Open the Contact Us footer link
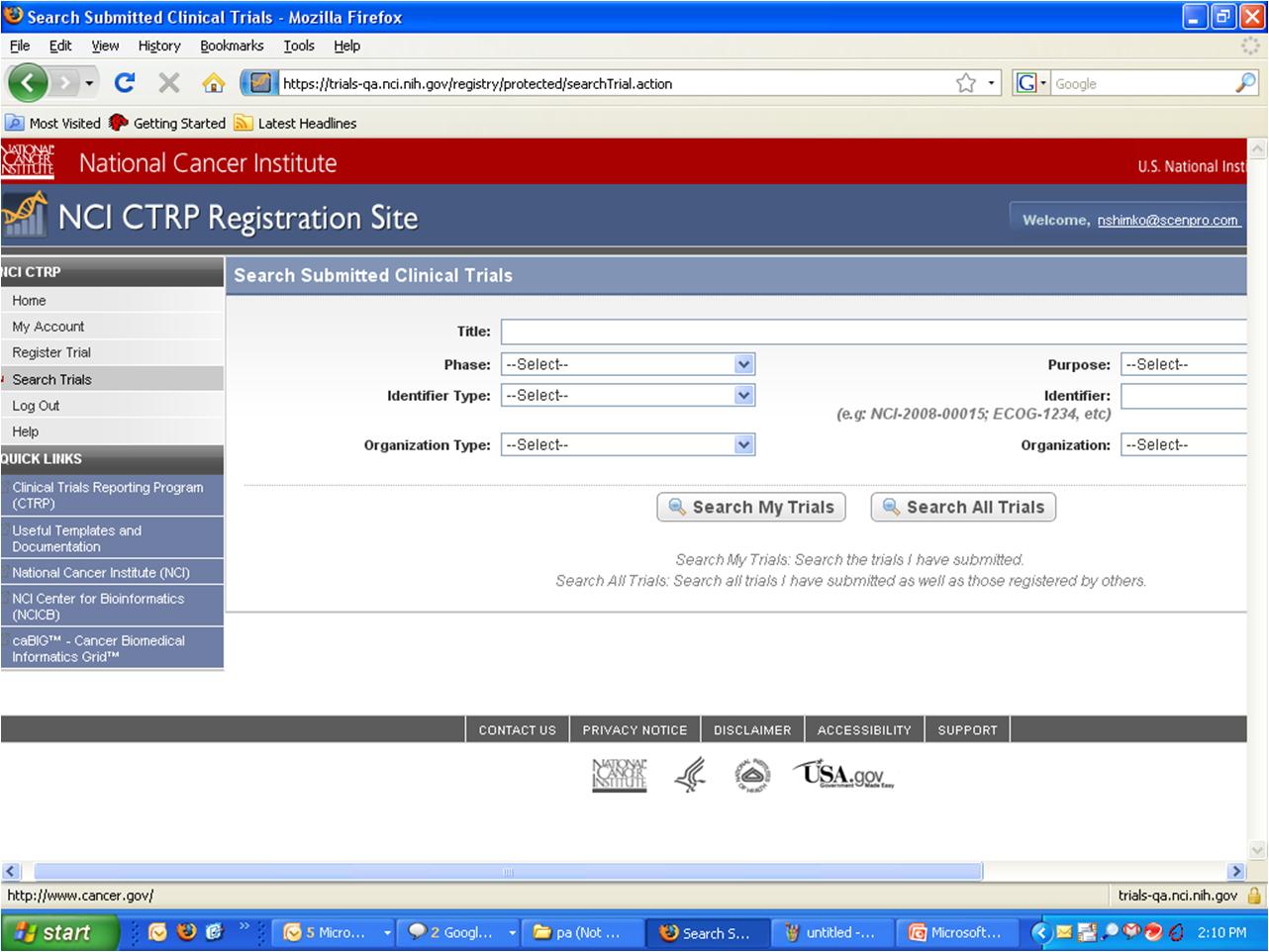 tap(518, 730)
